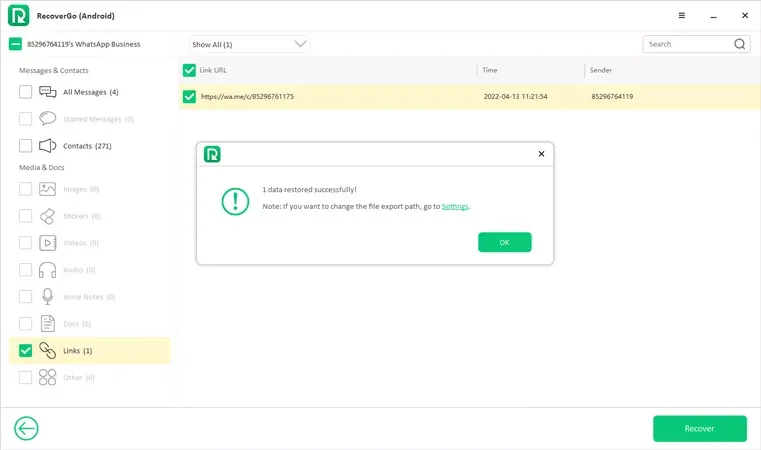Click the https://wa.me/c/85296761175 link text
Image resolution: width=761 pixels, height=450 pixels.
click(x=248, y=97)
